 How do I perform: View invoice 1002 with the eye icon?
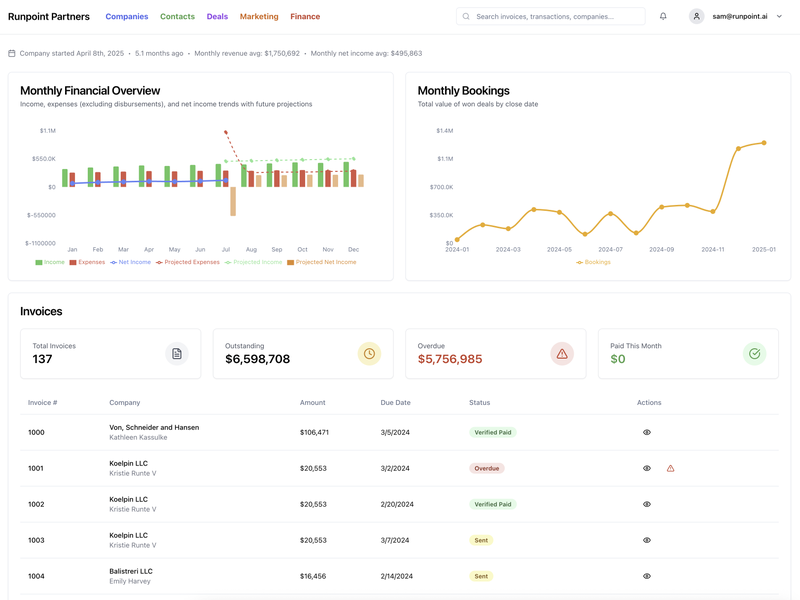(x=646, y=504)
